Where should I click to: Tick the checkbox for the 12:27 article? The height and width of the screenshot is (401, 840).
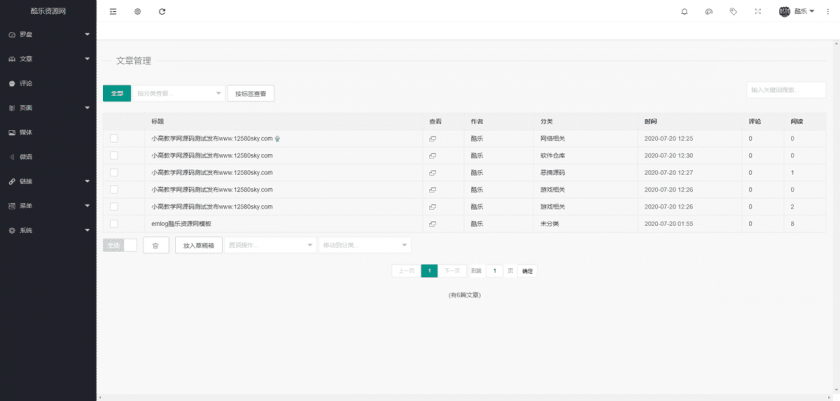[x=114, y=172]
